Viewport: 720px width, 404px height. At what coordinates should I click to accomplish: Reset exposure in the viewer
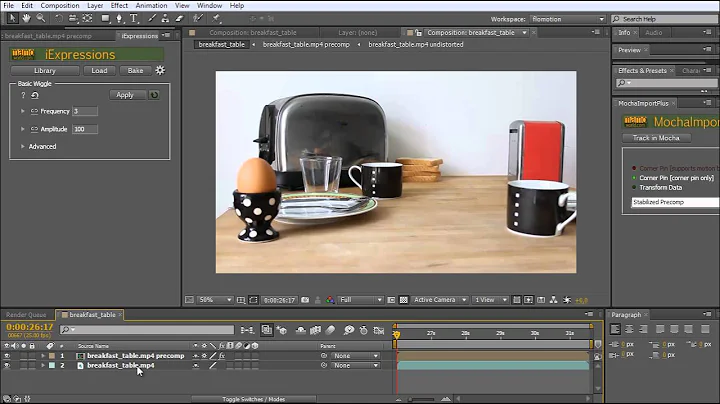(x=567, y=300)
